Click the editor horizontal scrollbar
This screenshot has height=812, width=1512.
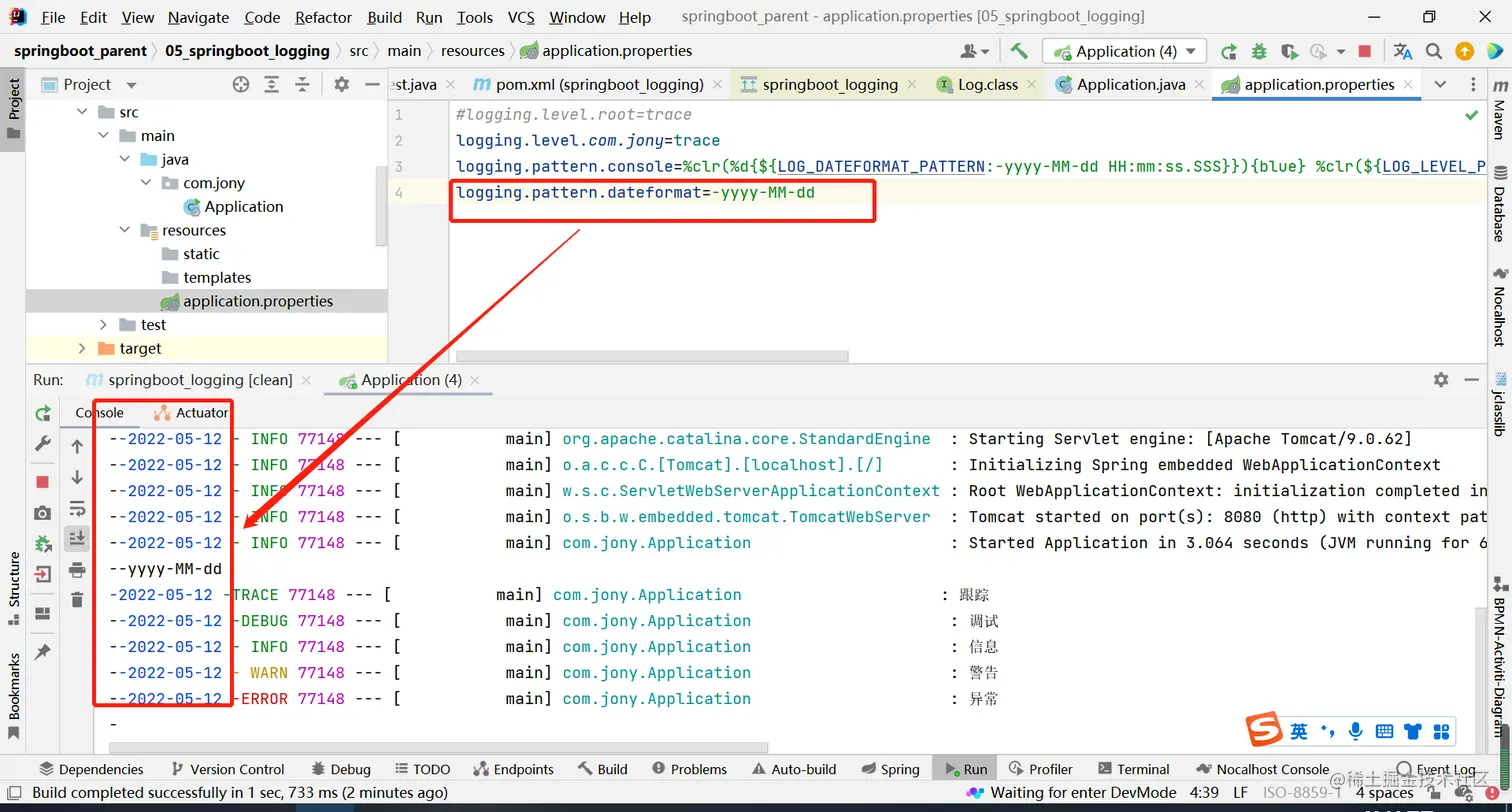tap(652, 356)
